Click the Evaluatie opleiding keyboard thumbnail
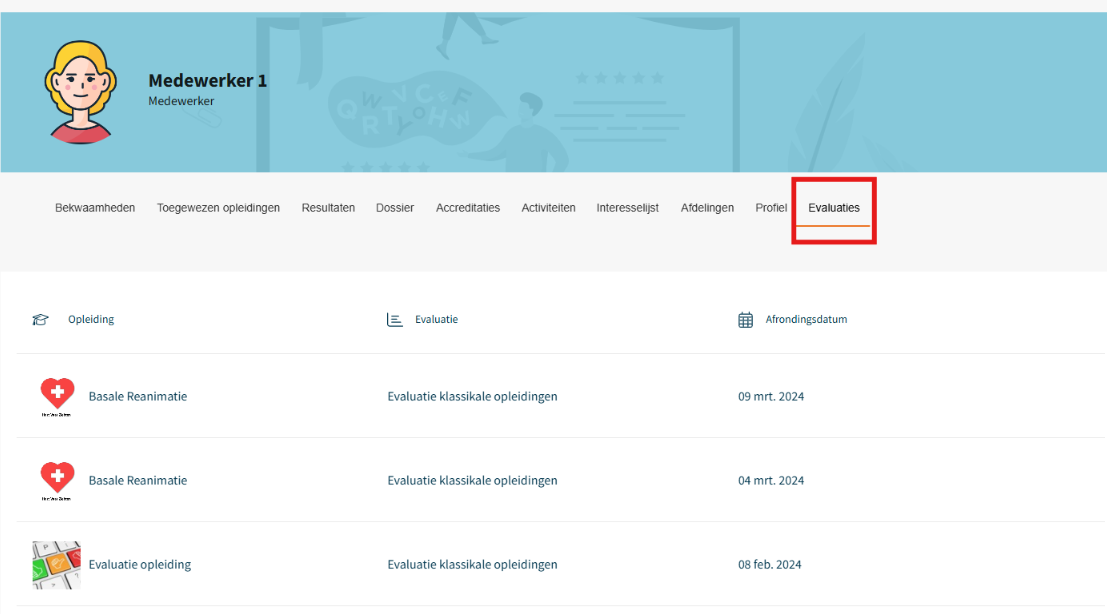 (56, 564)
